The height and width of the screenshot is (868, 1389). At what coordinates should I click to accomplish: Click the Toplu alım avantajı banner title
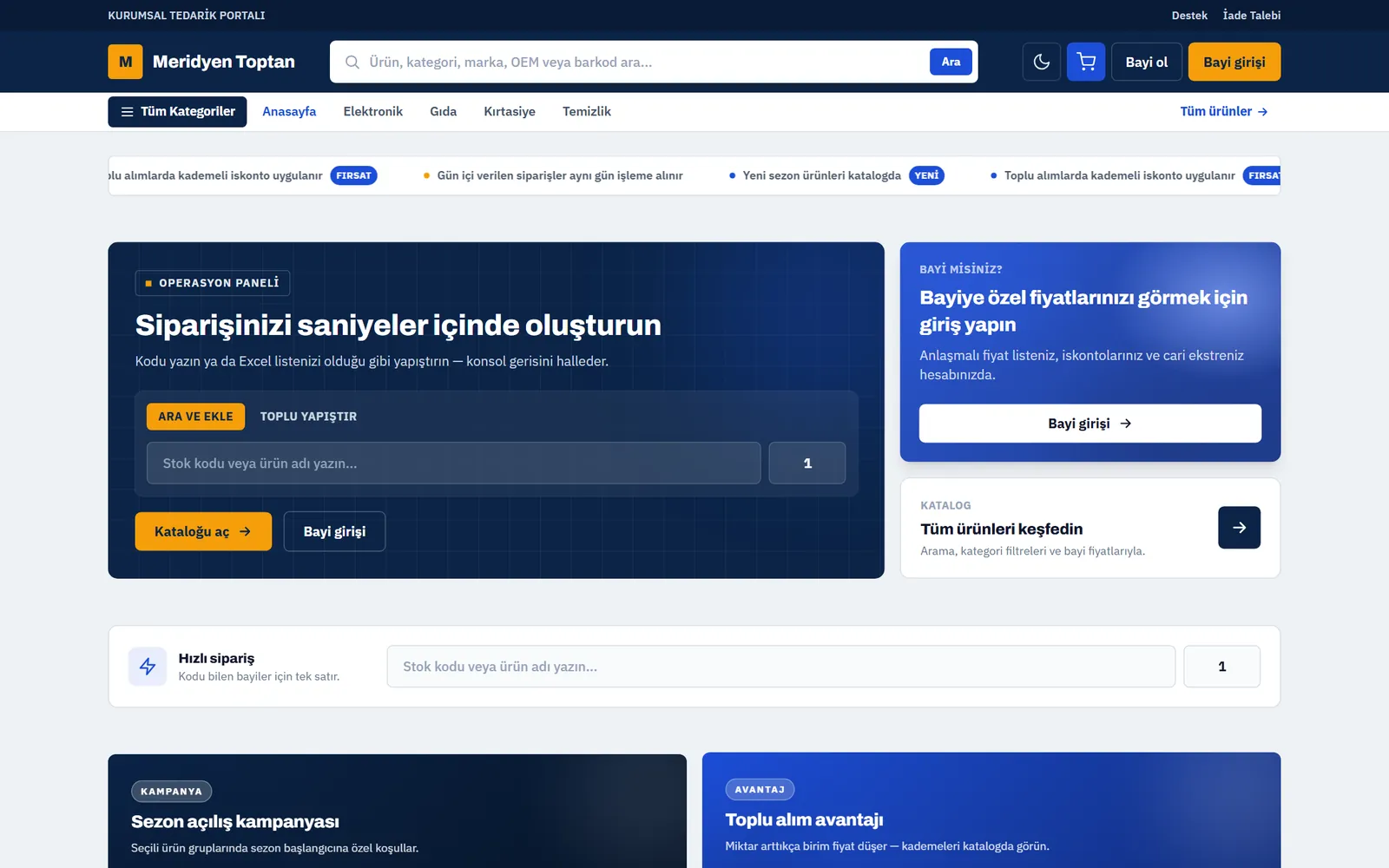tap(804, 820)
